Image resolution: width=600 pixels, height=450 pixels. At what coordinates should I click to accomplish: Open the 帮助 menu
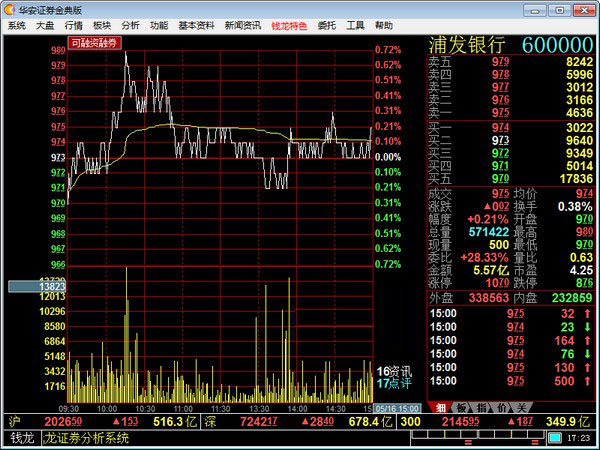tap(384, 25)
